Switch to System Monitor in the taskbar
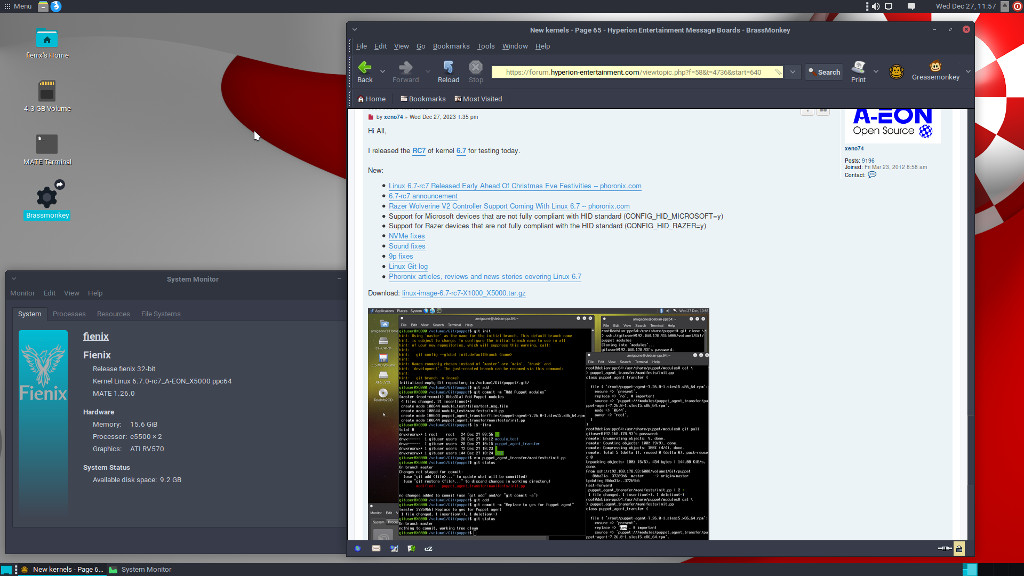 pyautogui.click(x=140, y=570)
